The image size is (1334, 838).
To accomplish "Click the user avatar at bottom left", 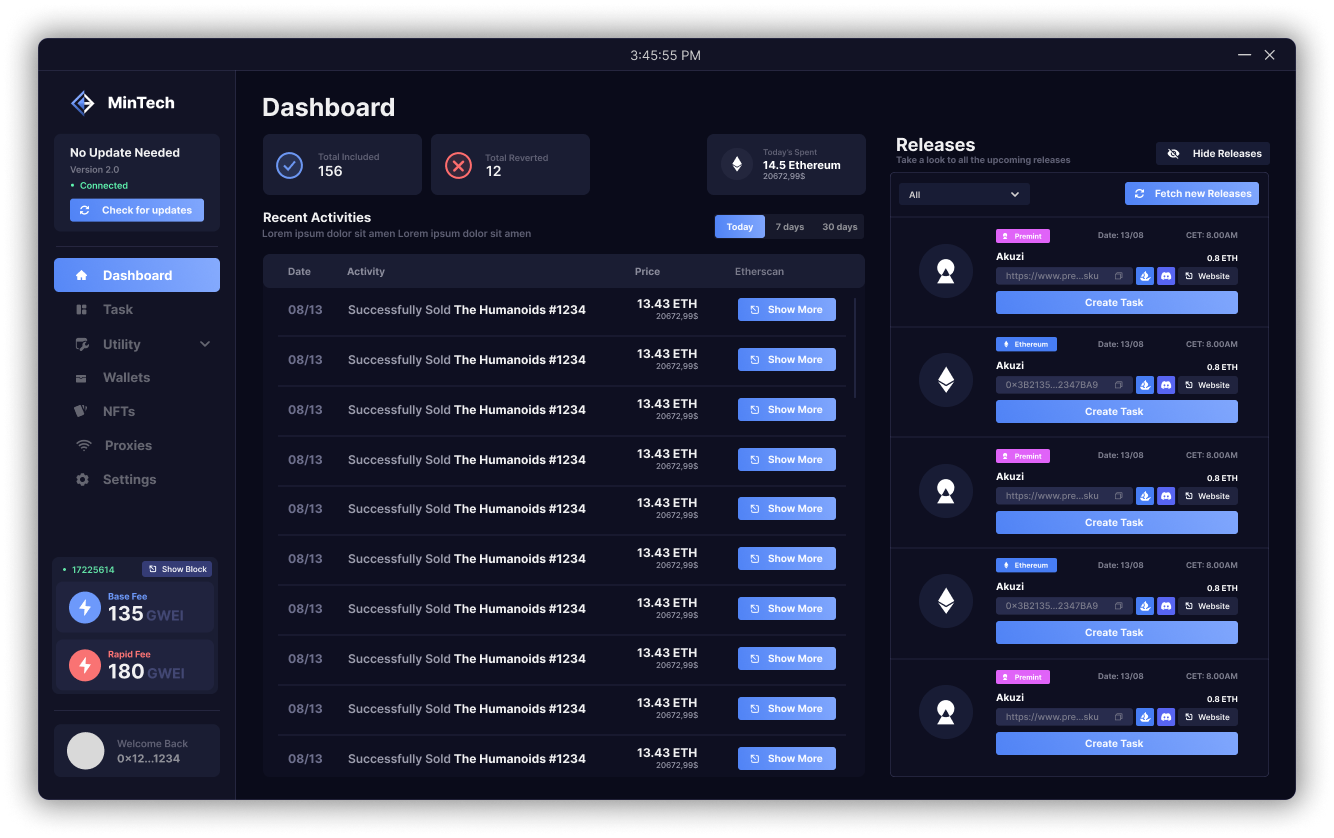I will (86, 751).
